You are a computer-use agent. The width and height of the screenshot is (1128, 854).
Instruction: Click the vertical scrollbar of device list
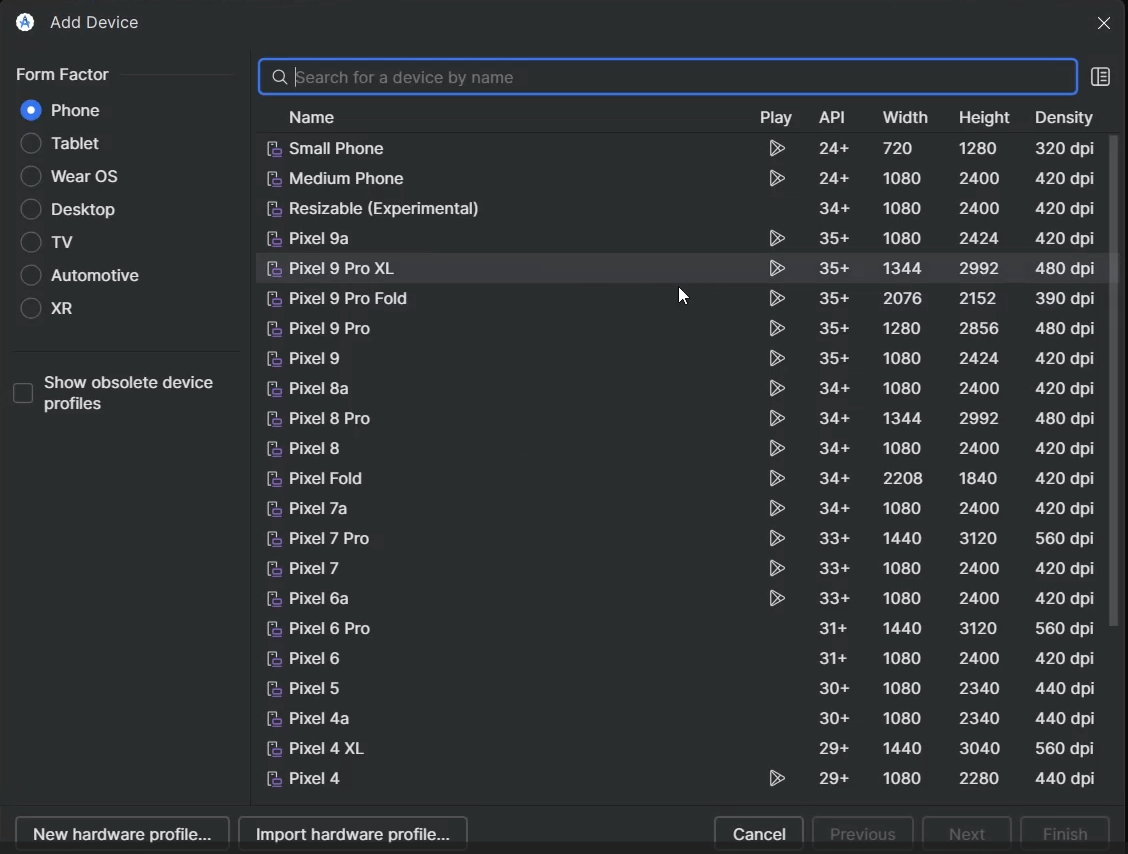point(1114,380)
